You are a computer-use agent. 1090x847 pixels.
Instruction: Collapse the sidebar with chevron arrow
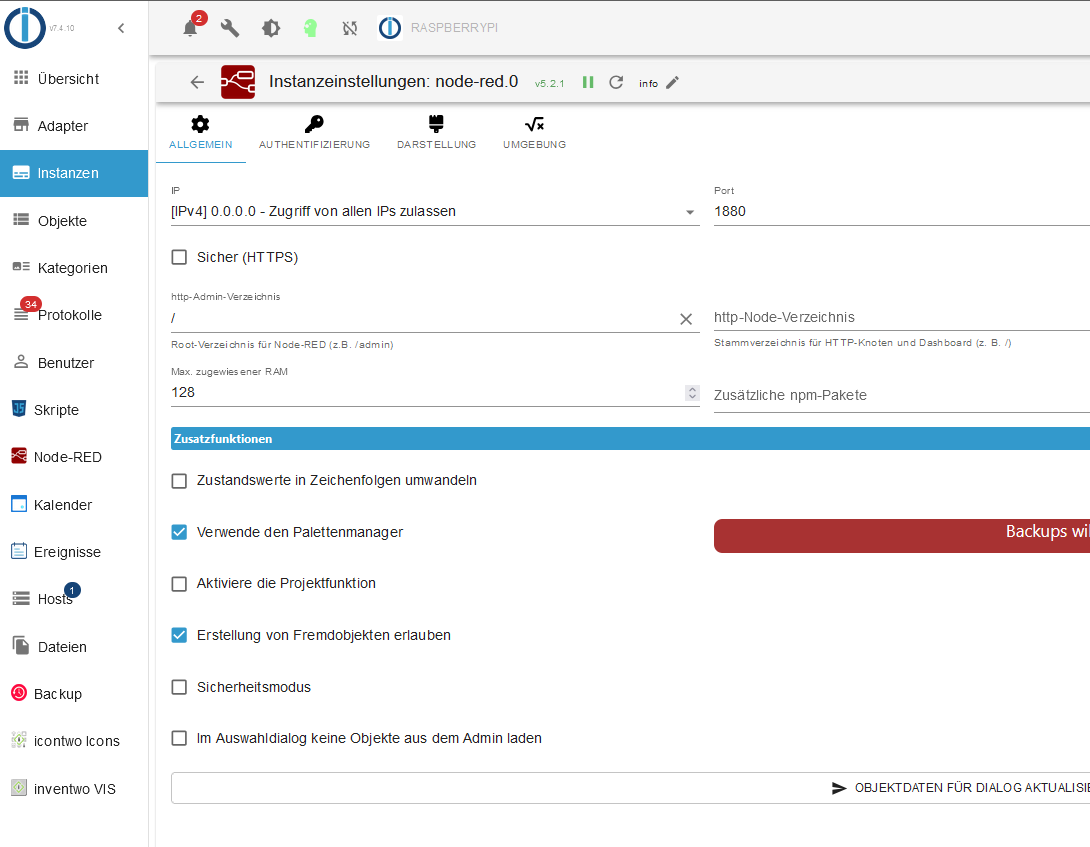[121, 28]
